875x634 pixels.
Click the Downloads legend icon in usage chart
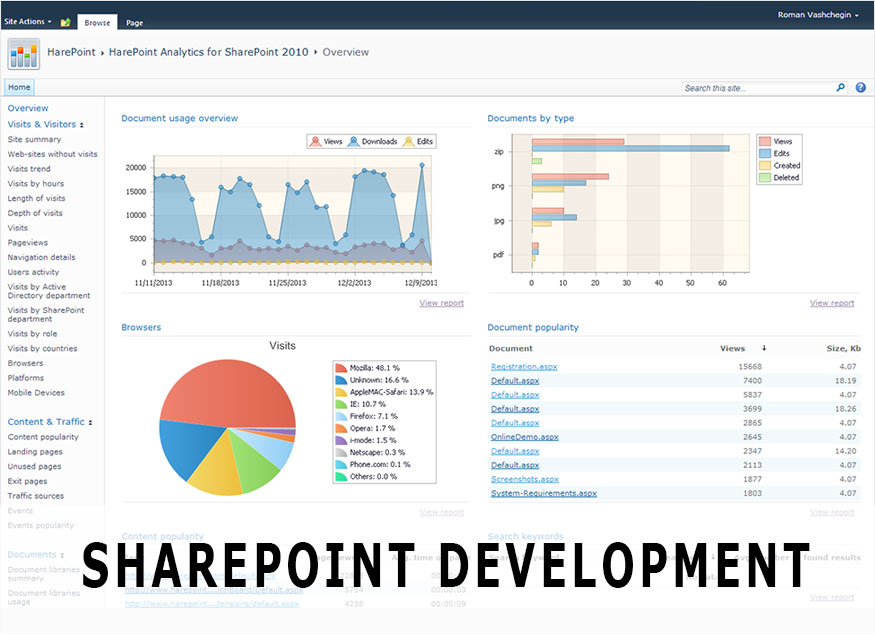(x=354, y=142)
